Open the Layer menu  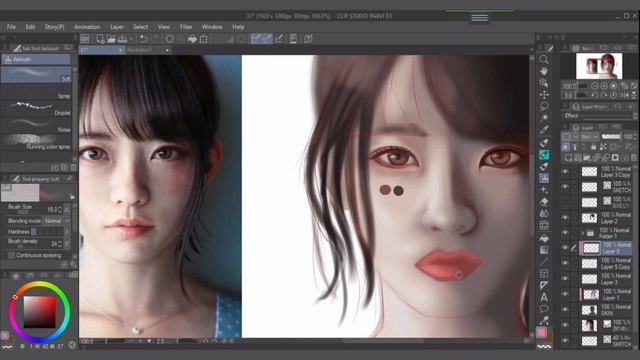point(117,27)
